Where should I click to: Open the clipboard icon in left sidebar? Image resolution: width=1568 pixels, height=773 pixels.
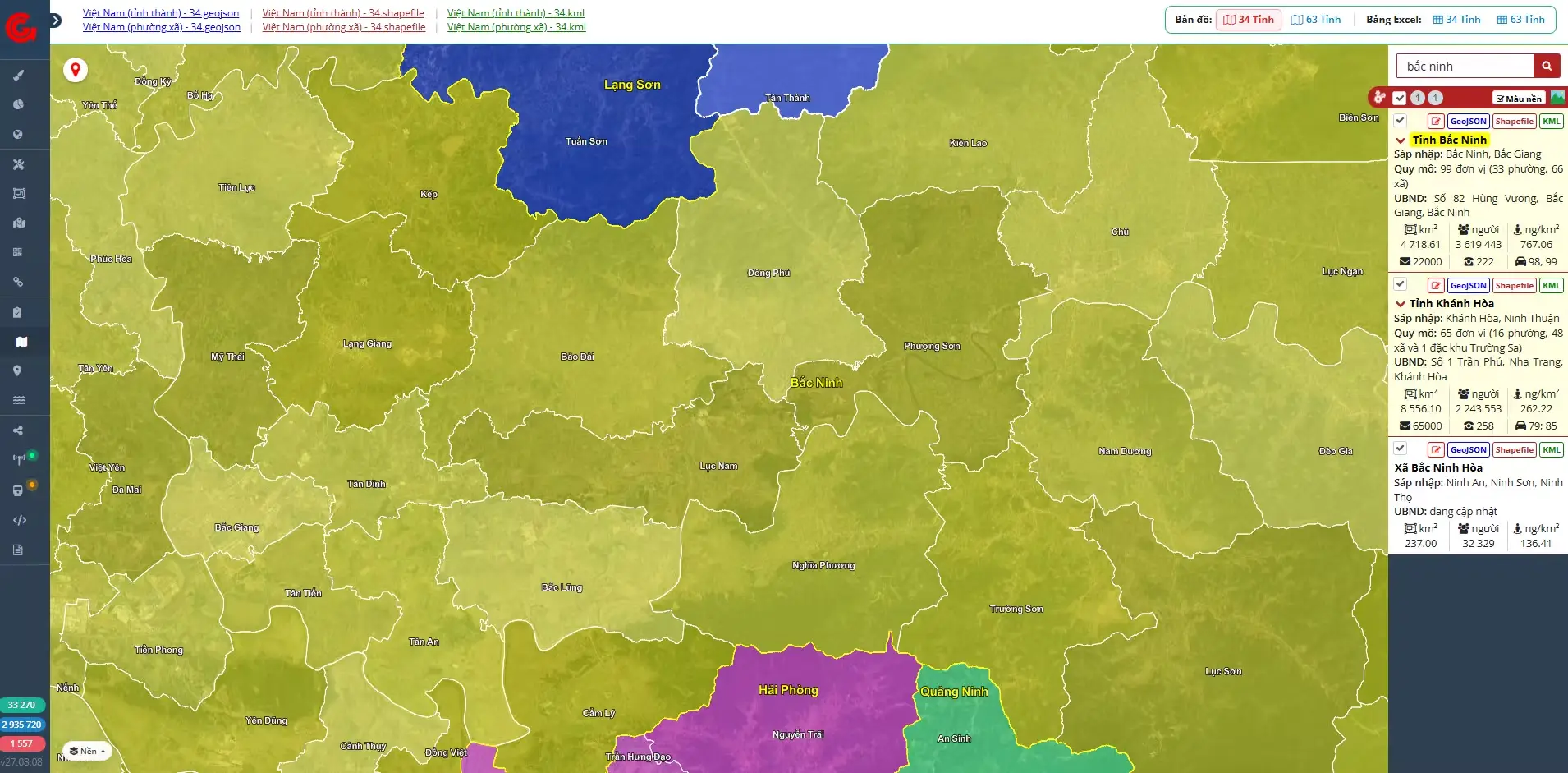(18, 312)
